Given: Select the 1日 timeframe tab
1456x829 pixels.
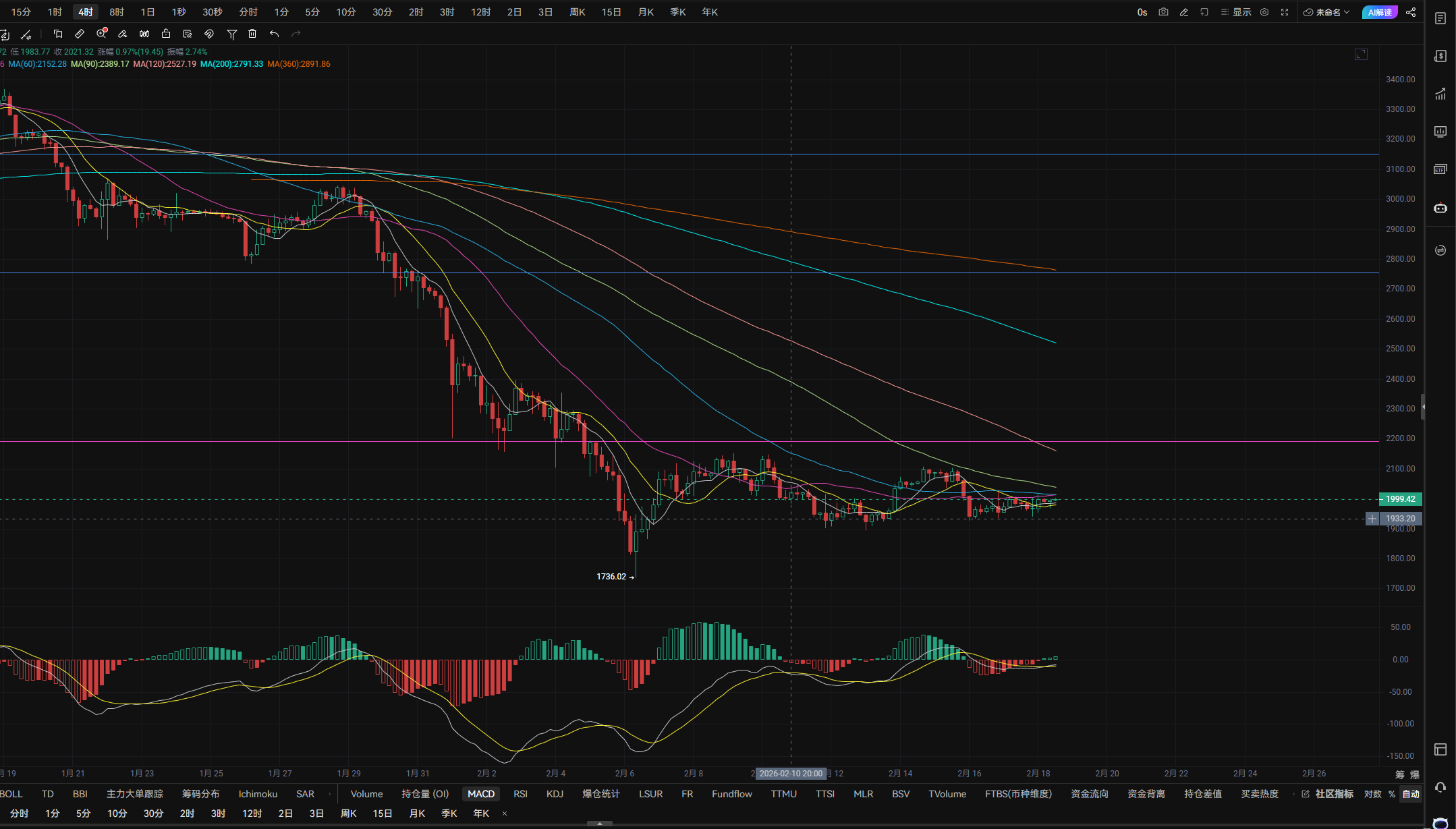Looking at the screenshot, I should [148, 12].
